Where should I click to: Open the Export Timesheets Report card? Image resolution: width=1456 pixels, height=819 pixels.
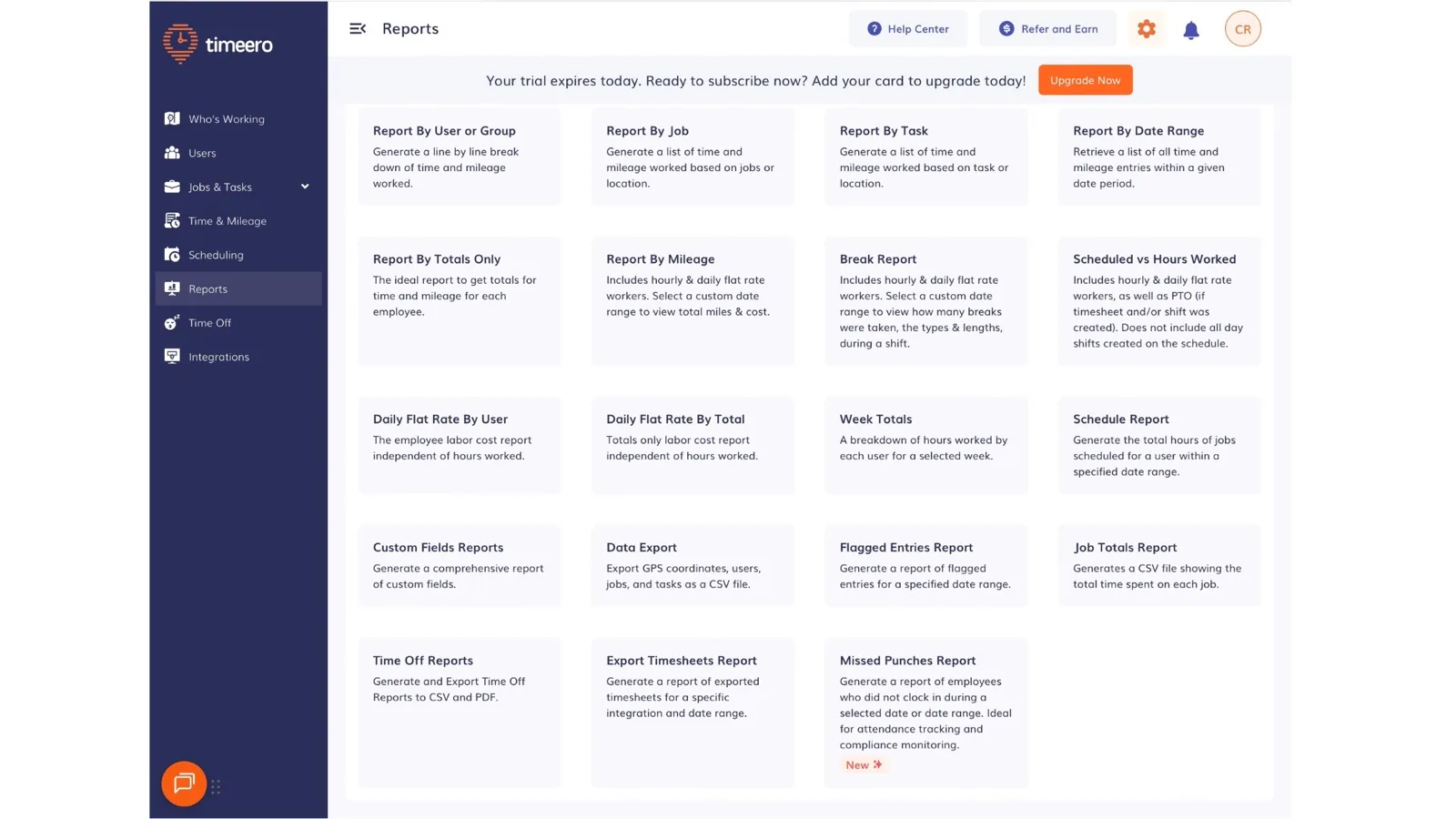point(693,713)
